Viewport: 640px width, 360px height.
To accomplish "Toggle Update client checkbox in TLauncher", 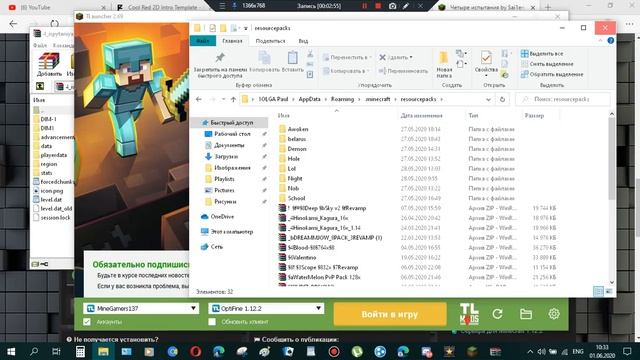I will click(212, 322).
